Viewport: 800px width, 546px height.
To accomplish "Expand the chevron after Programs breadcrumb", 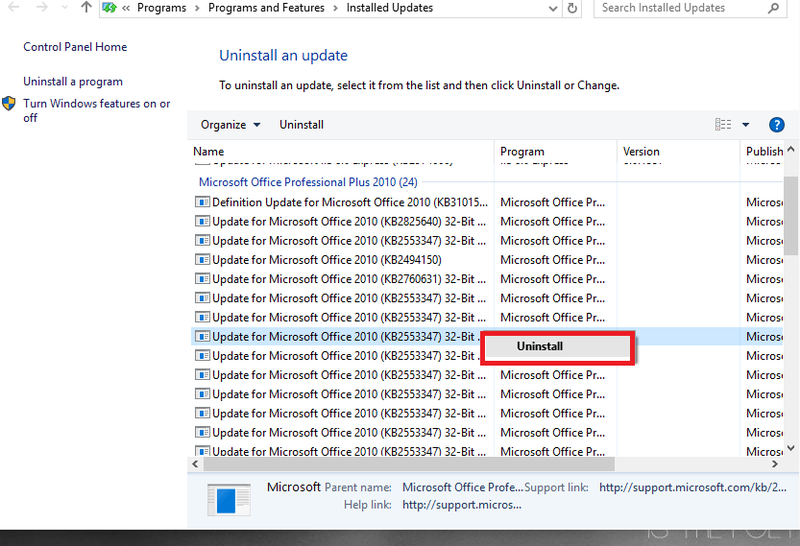I will pyautogui.click(x=197, y=8).
